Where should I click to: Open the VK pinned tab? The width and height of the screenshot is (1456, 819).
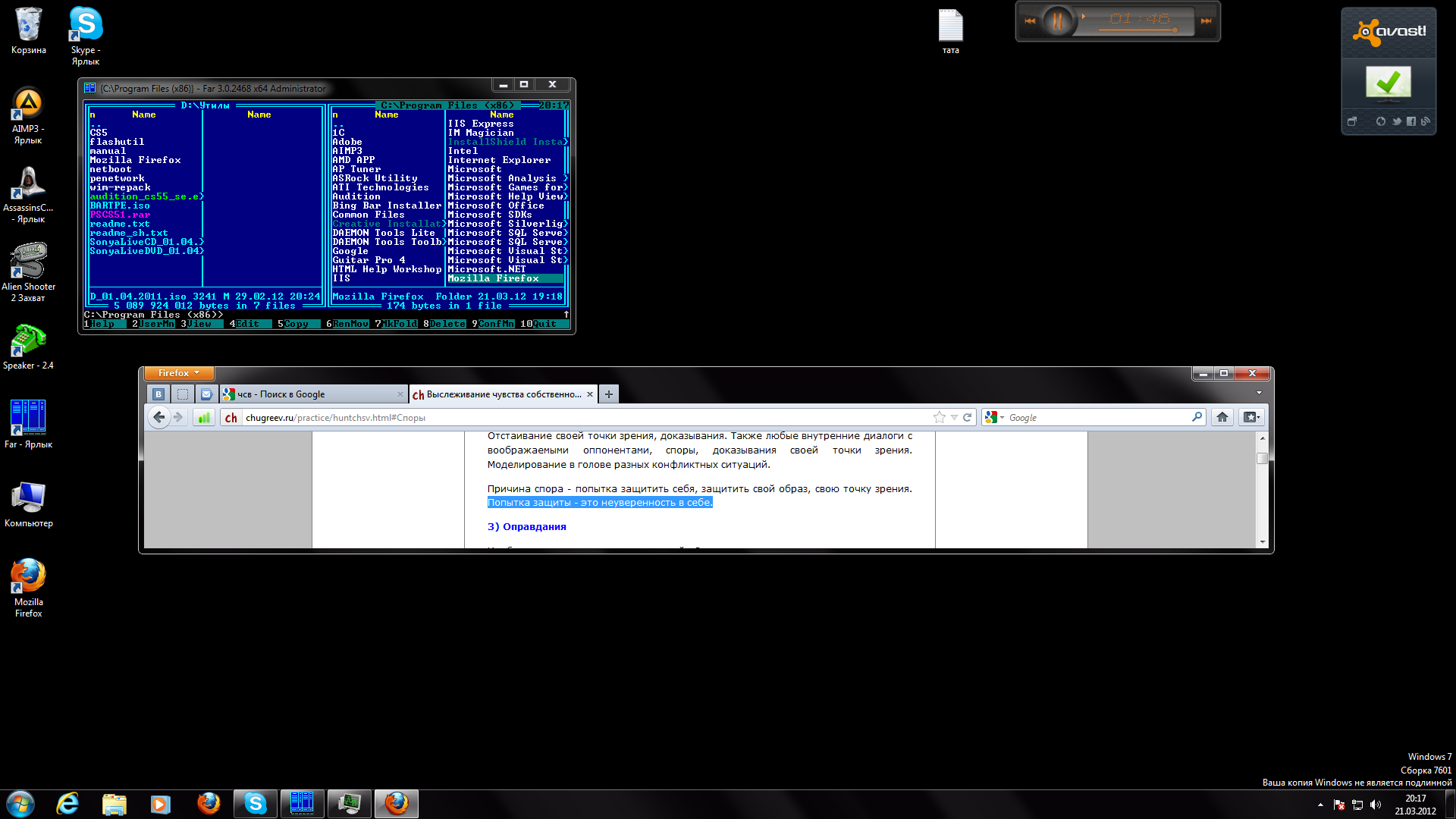(158, 394)
